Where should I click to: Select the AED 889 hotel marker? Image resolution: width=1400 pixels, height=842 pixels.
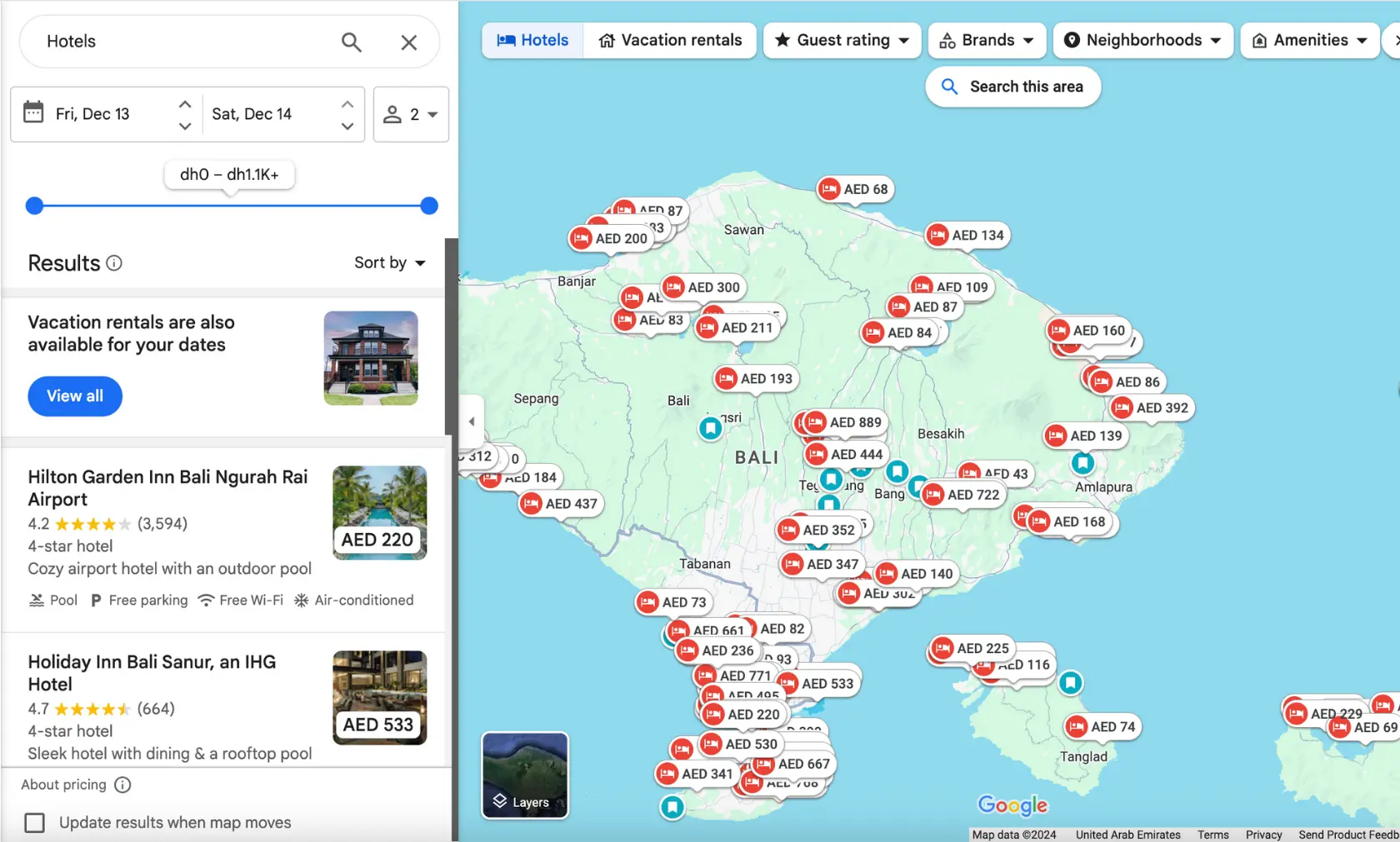click(844, 422)
